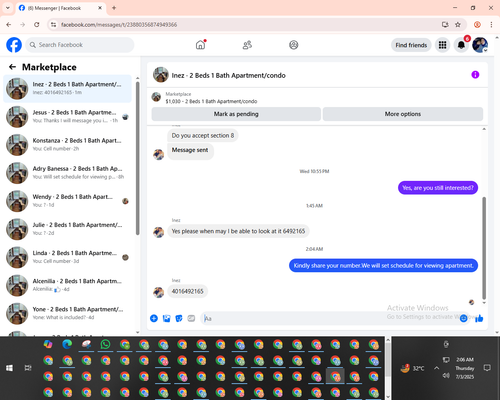Go back using the Marketplace back arrow

[12, 67]
